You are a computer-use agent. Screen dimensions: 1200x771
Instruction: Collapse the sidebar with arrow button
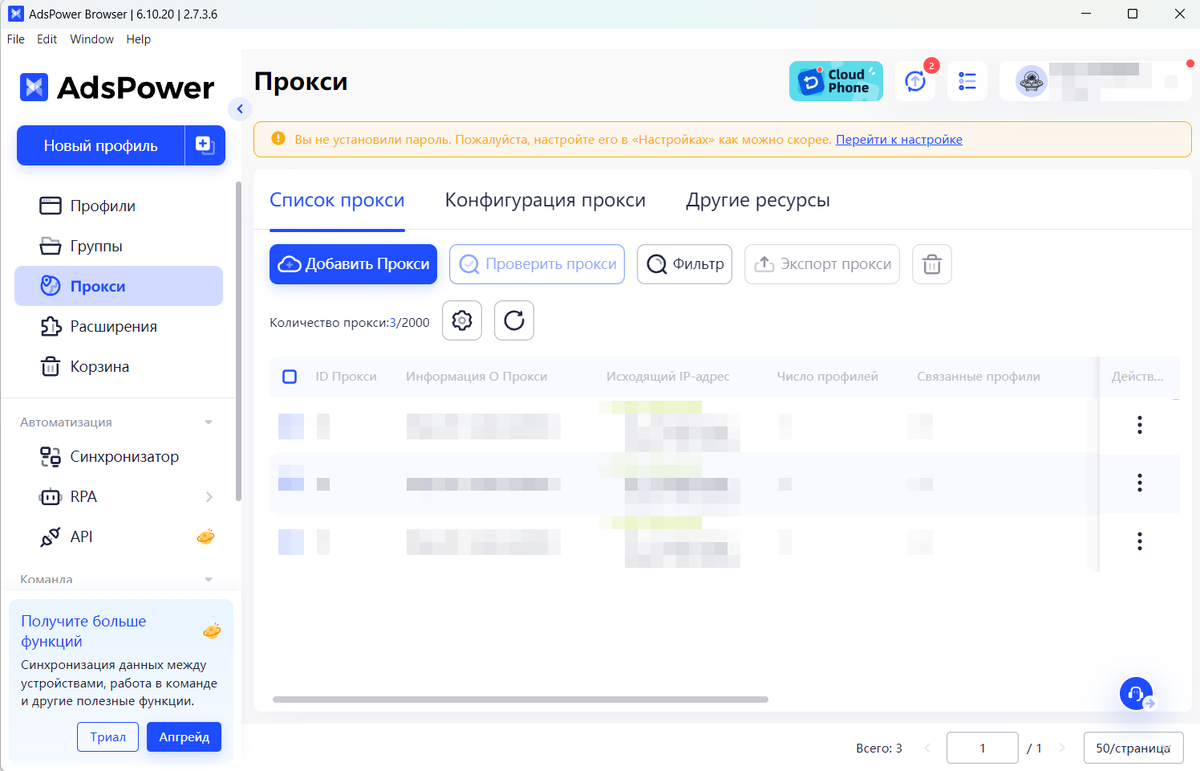239,109
